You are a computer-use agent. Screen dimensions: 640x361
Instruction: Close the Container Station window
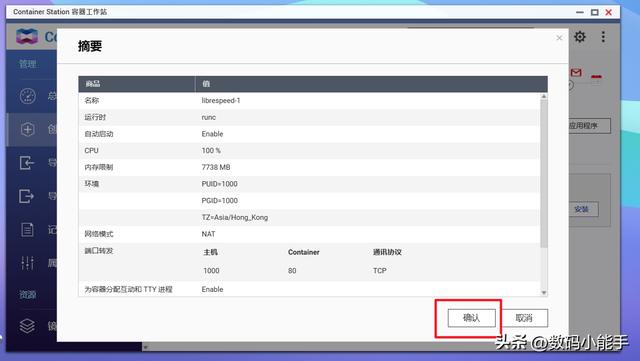609,12
